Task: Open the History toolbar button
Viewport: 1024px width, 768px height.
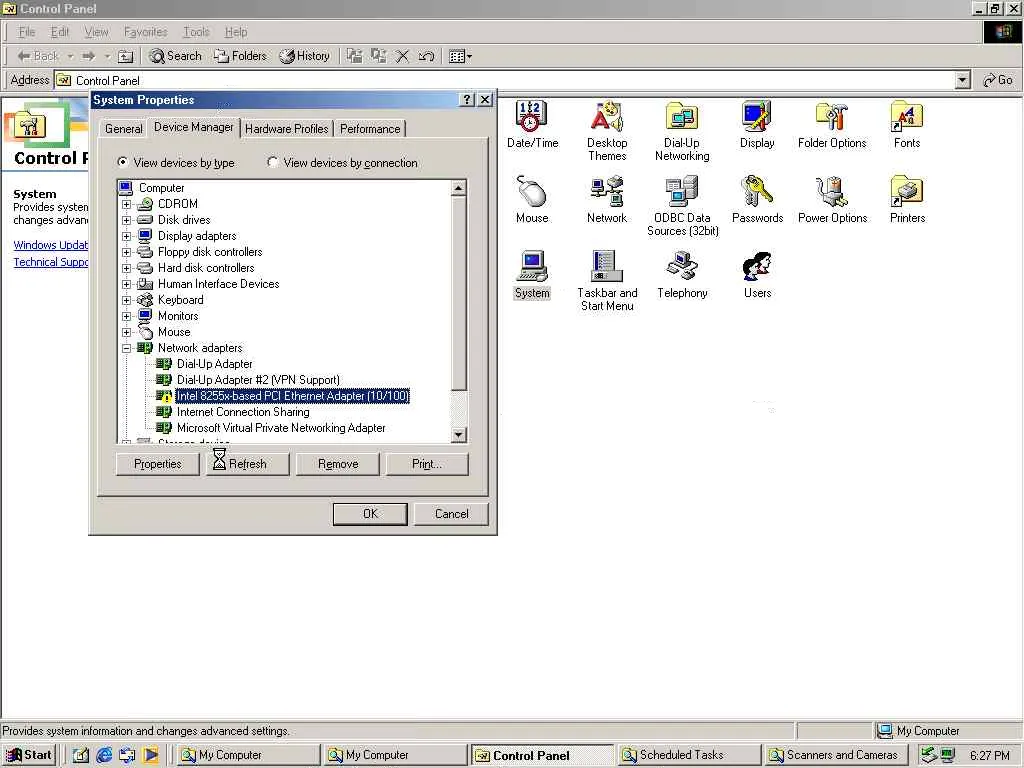Action: click(304, 56)
